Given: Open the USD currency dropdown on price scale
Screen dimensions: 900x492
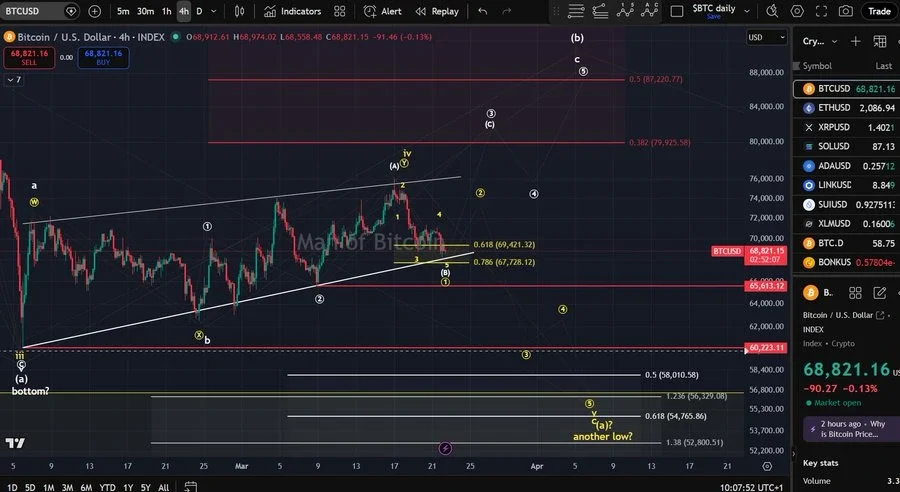Looking at the screenshot, I should (x=766, y=37).
